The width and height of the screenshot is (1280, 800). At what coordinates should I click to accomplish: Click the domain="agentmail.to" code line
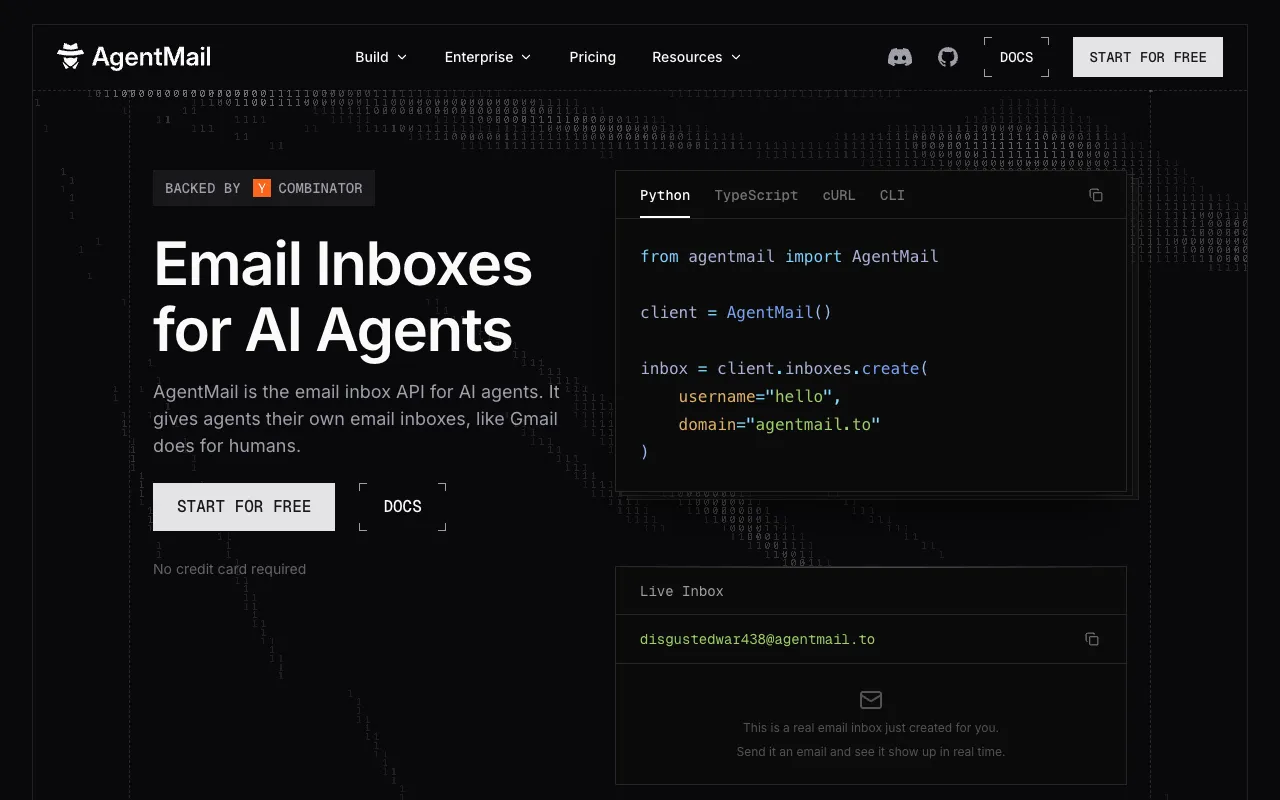pos(779,424)
